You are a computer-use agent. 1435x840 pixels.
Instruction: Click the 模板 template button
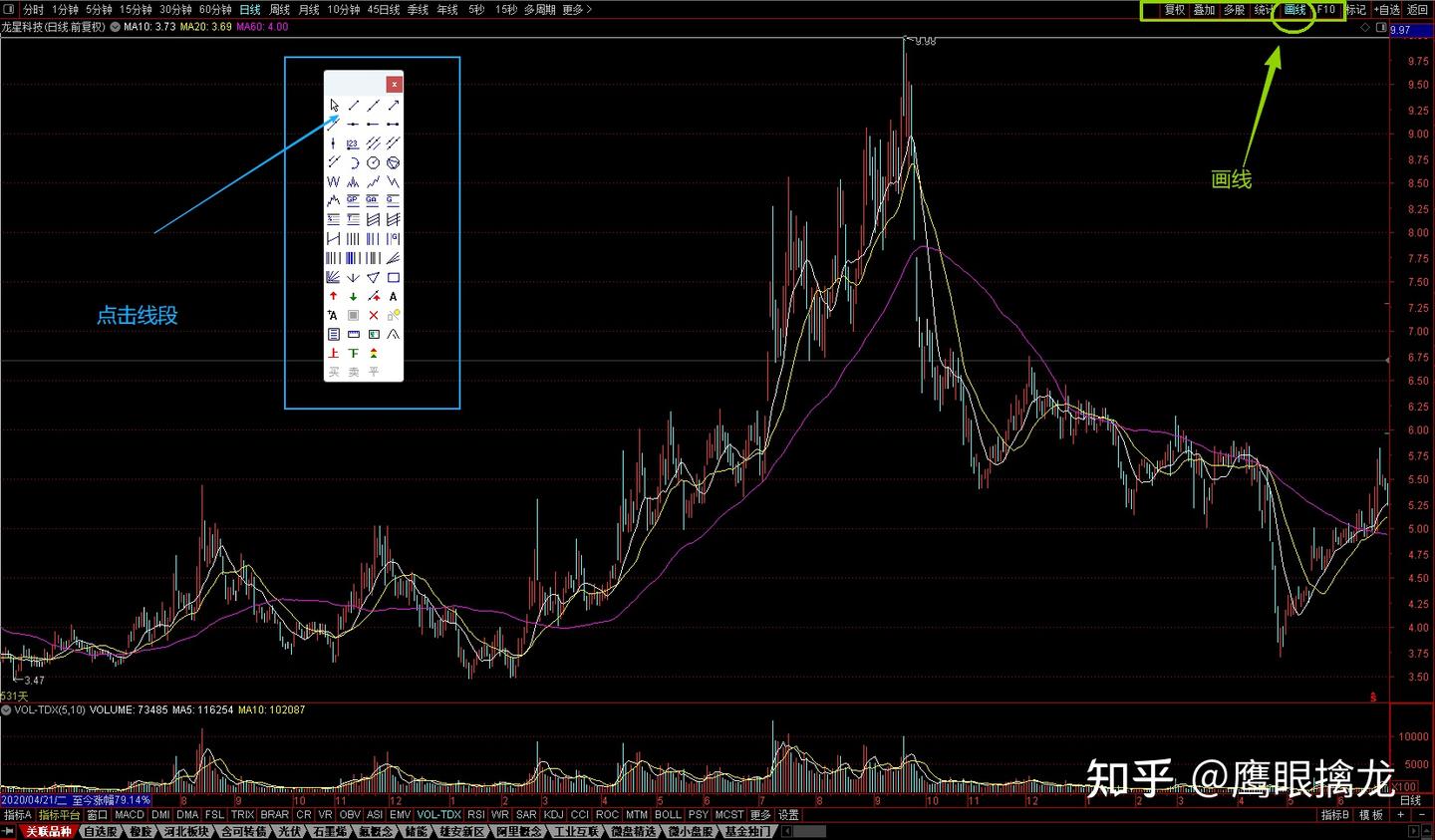tap(1371, 815)
